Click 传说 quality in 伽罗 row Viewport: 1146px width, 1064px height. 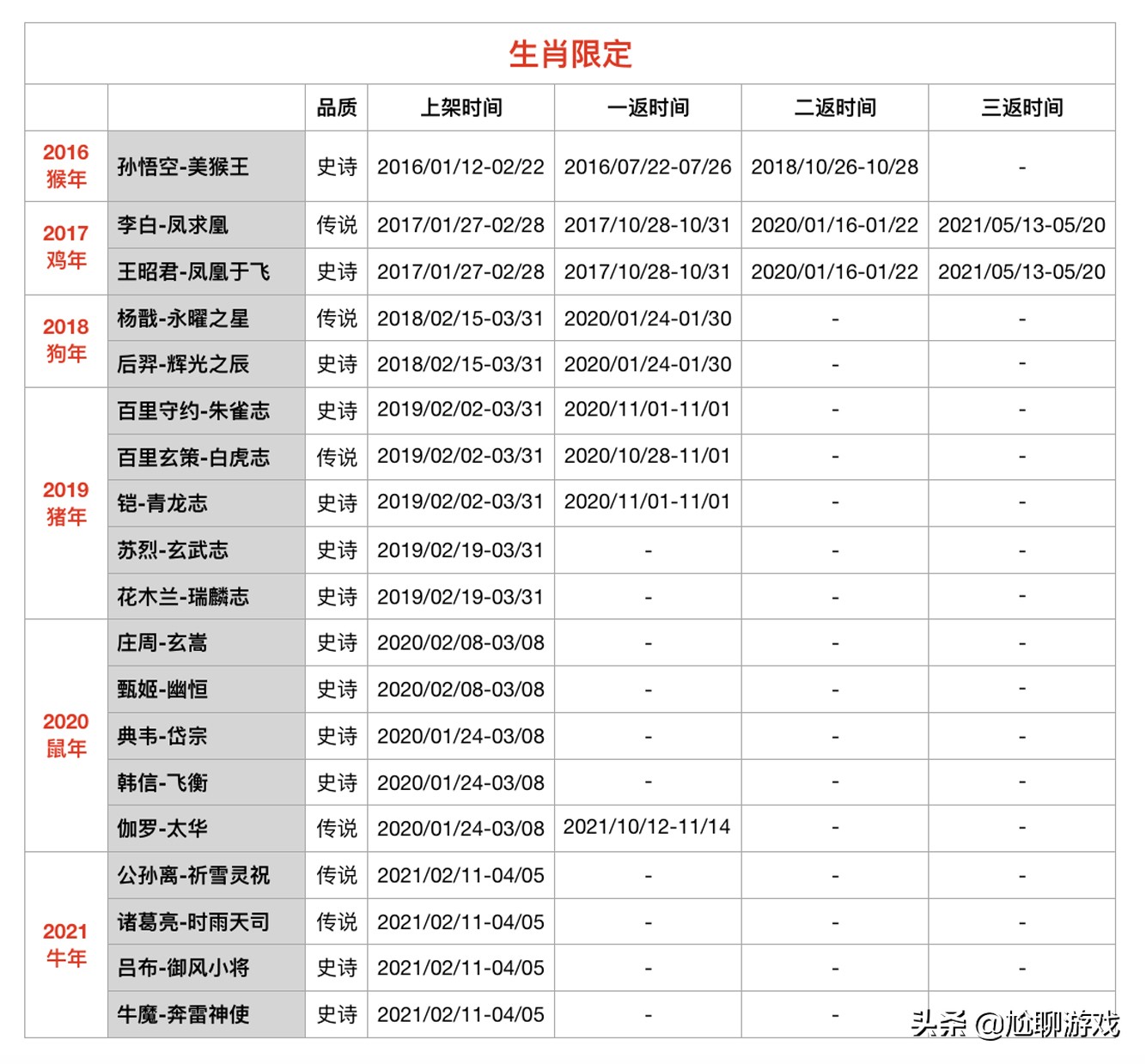pos(337,828)
